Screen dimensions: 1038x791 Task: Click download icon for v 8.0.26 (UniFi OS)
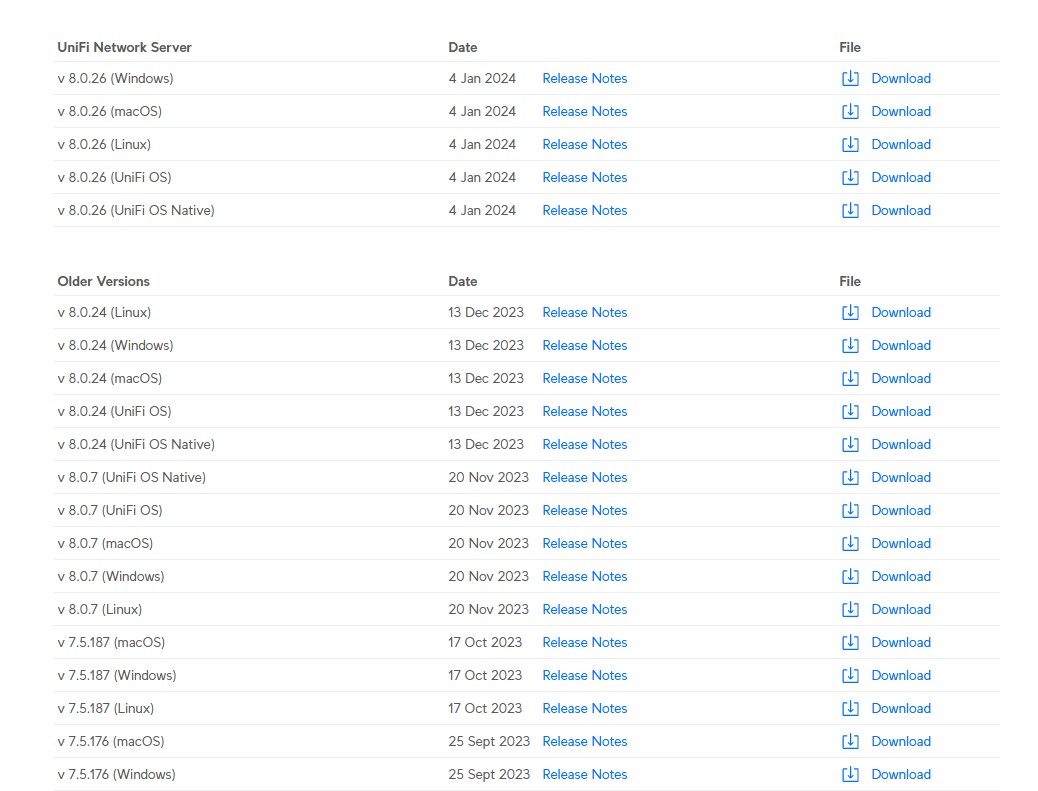pyautogui.click(x=850, y=177)
